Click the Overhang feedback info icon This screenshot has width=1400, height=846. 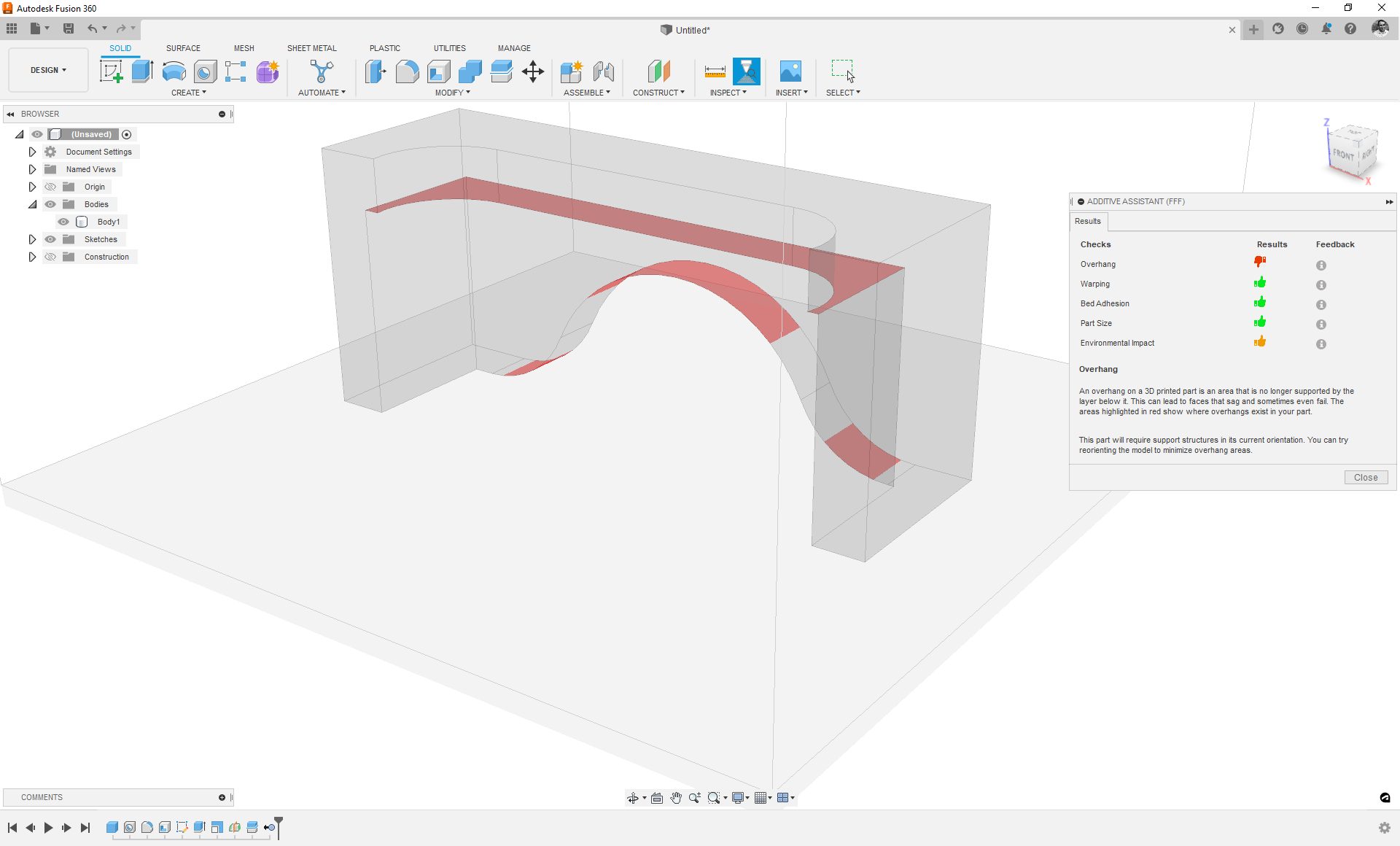click(1320, 265)
